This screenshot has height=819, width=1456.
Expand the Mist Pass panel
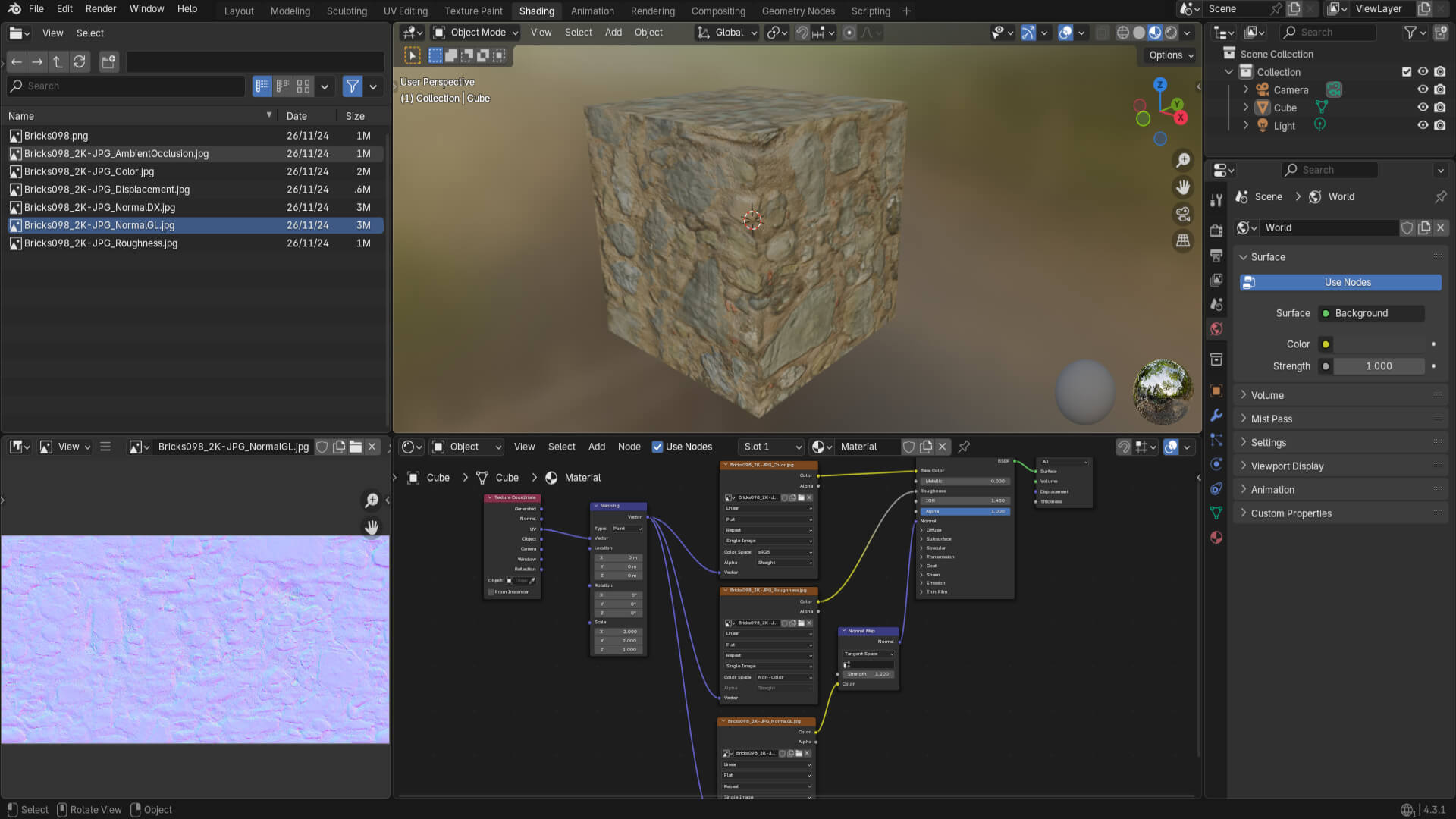click(x=1272, y=419)
